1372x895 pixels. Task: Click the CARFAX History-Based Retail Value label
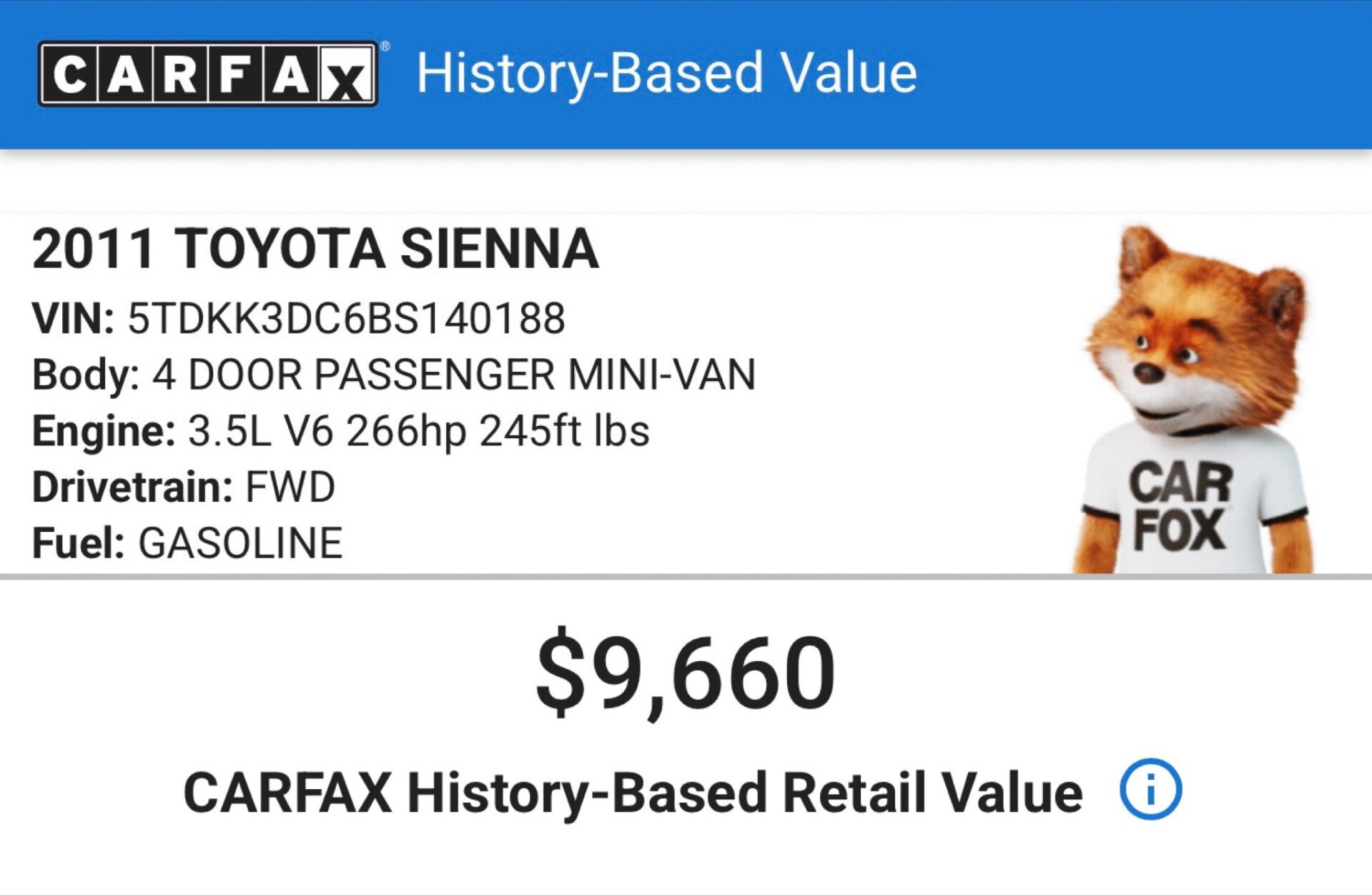click(x=633, y=792)
